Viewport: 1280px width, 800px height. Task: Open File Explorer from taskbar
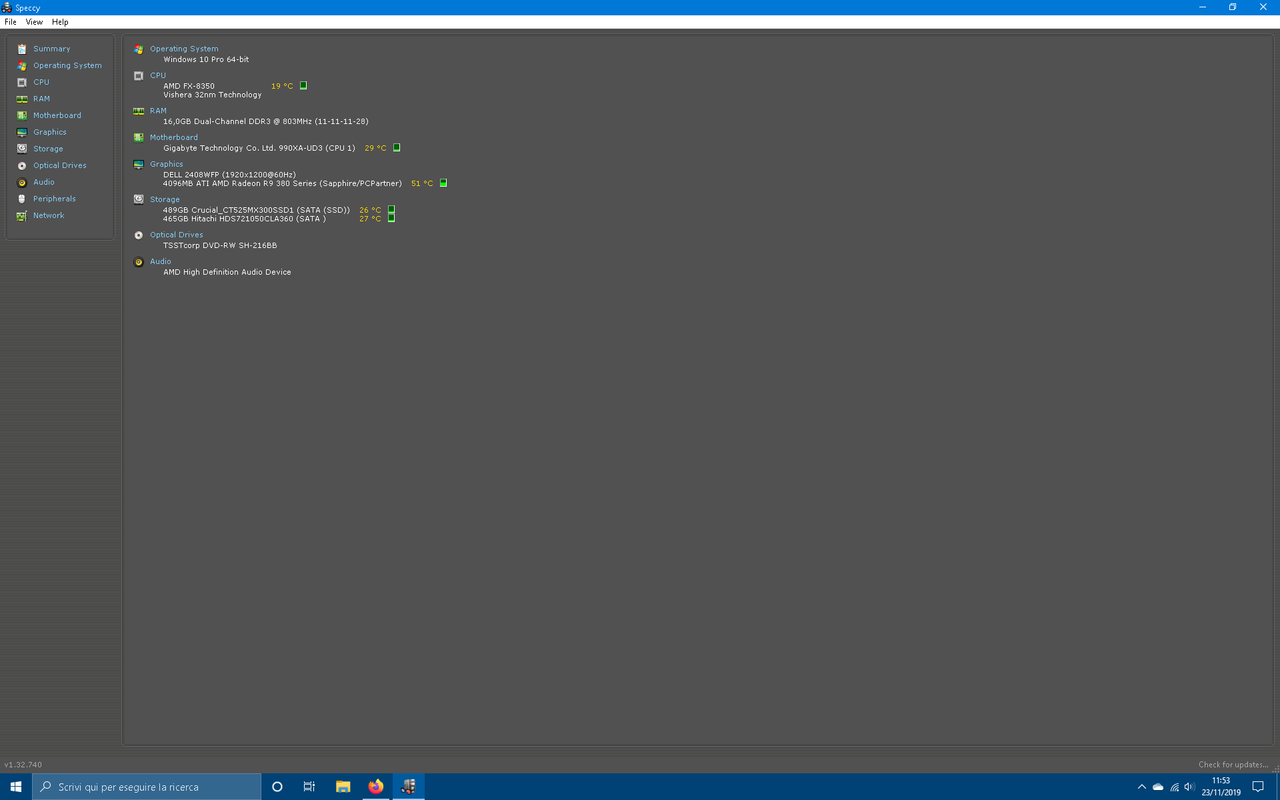click(343, 787)
